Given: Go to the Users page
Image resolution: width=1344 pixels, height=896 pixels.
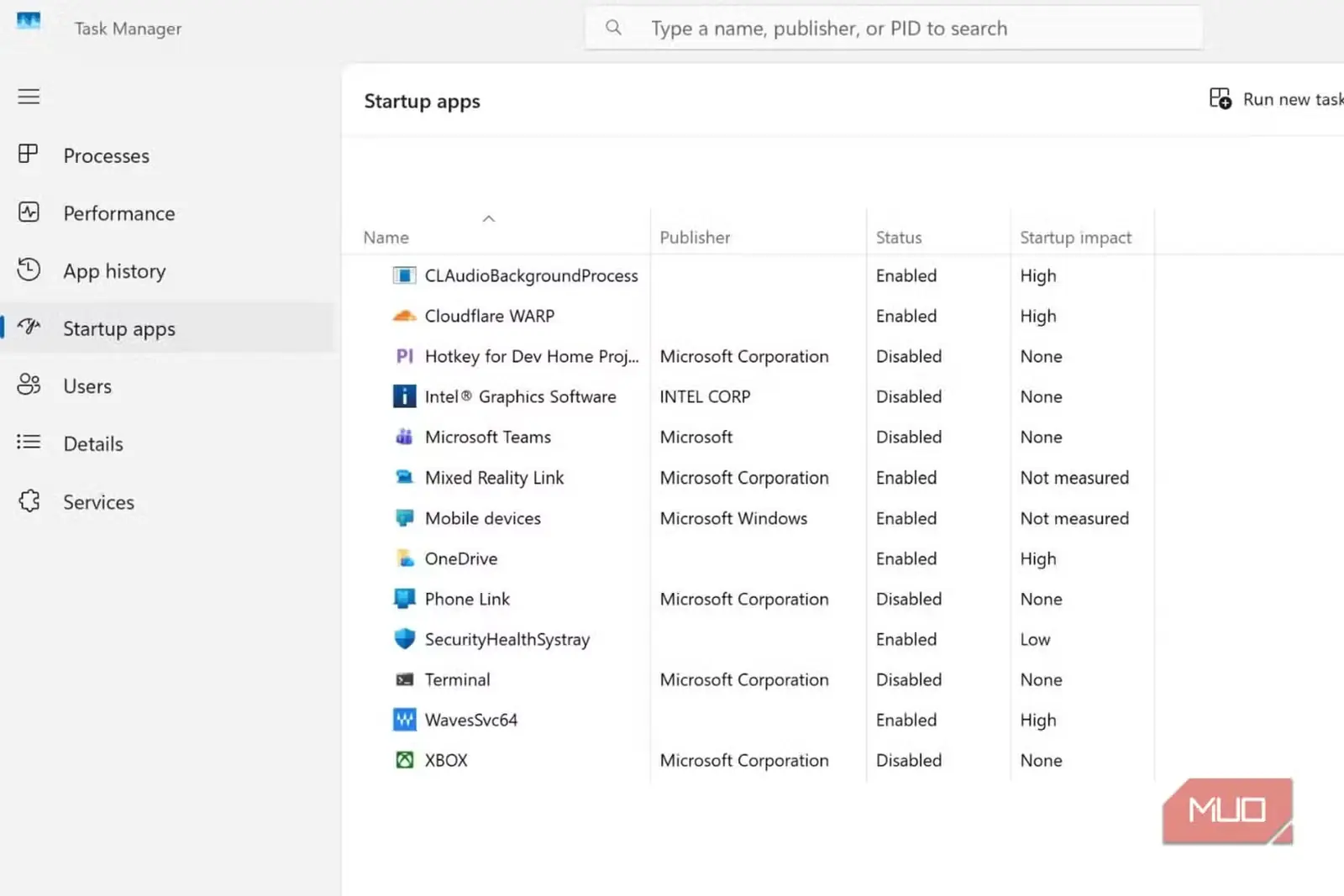Looking at the screenshot, I should [x=87, y=386].
